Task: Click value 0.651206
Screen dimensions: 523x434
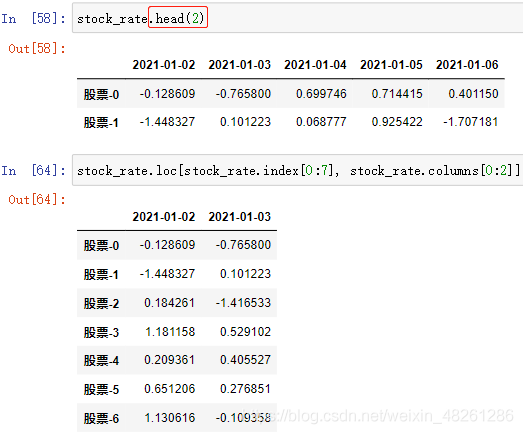Action: click(x=169, y=389)
